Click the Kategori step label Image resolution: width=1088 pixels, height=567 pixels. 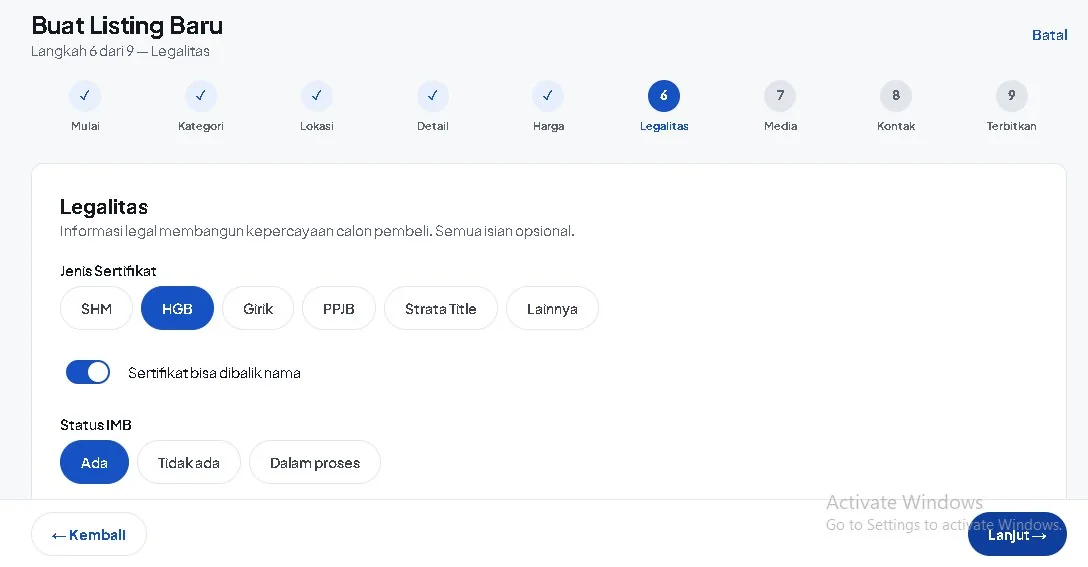[x=201, y=126]
